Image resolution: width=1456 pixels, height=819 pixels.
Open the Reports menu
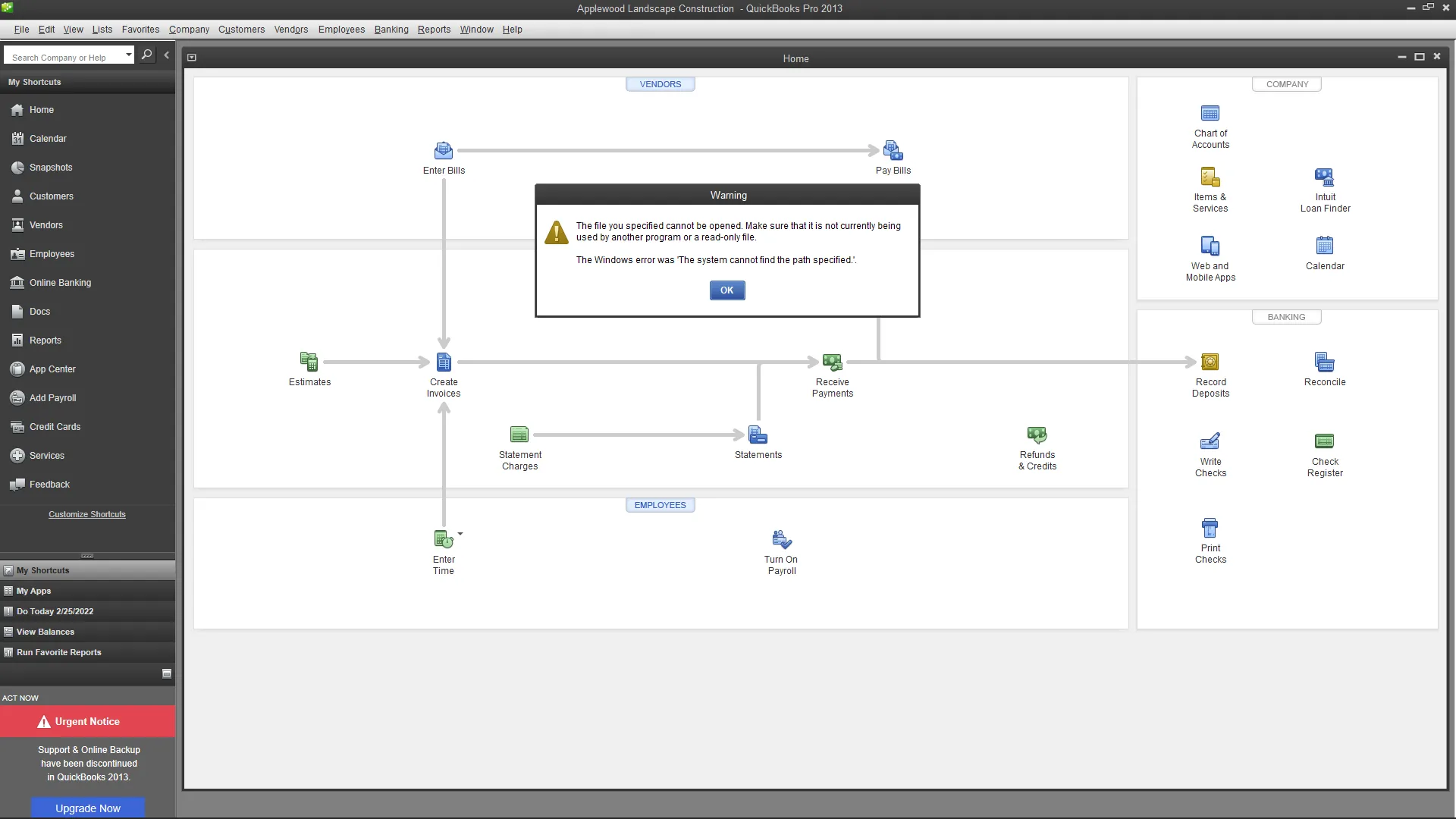(x=434, y=30)
